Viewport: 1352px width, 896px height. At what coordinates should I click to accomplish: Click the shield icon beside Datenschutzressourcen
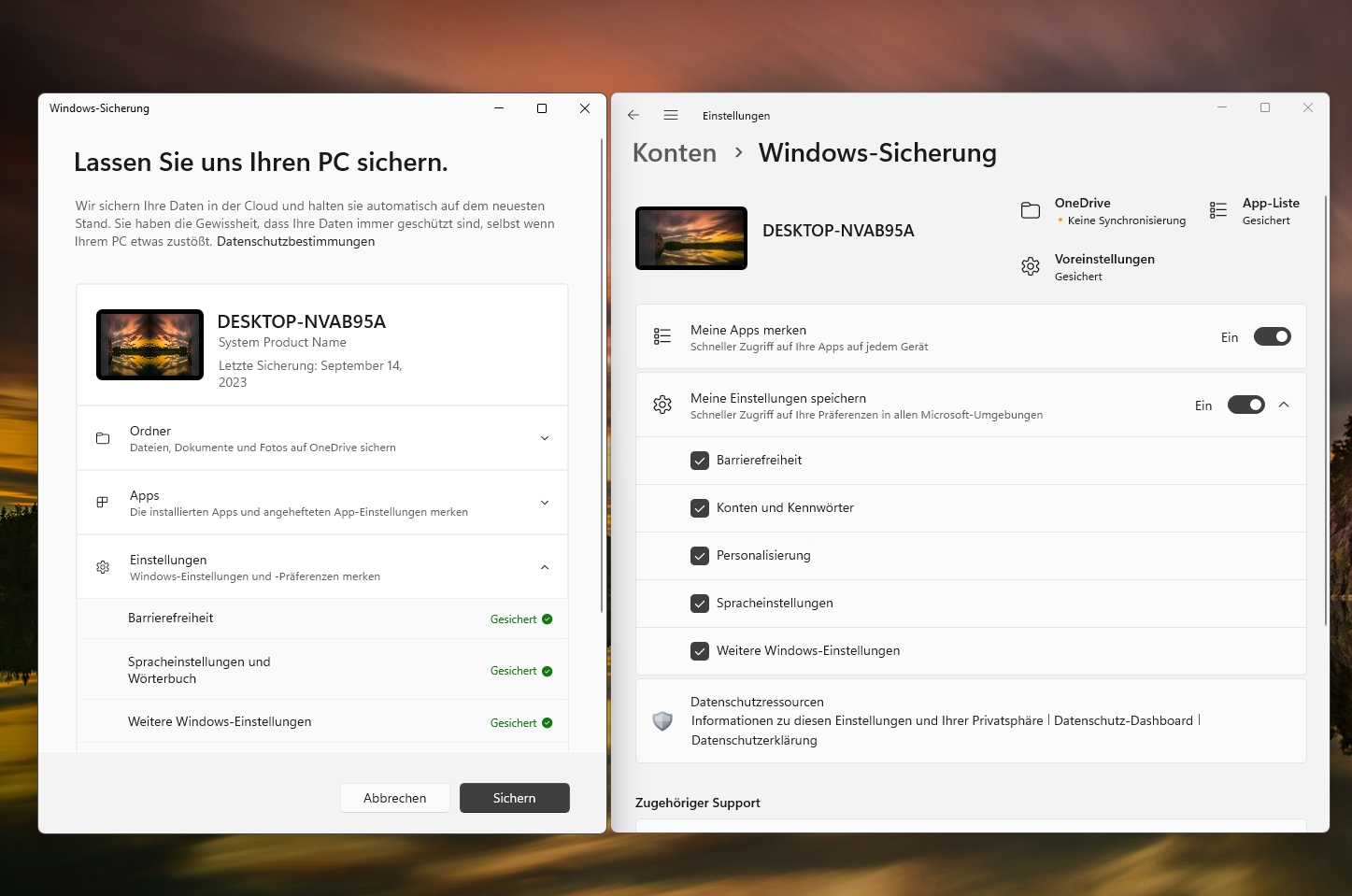click(662, 721)
